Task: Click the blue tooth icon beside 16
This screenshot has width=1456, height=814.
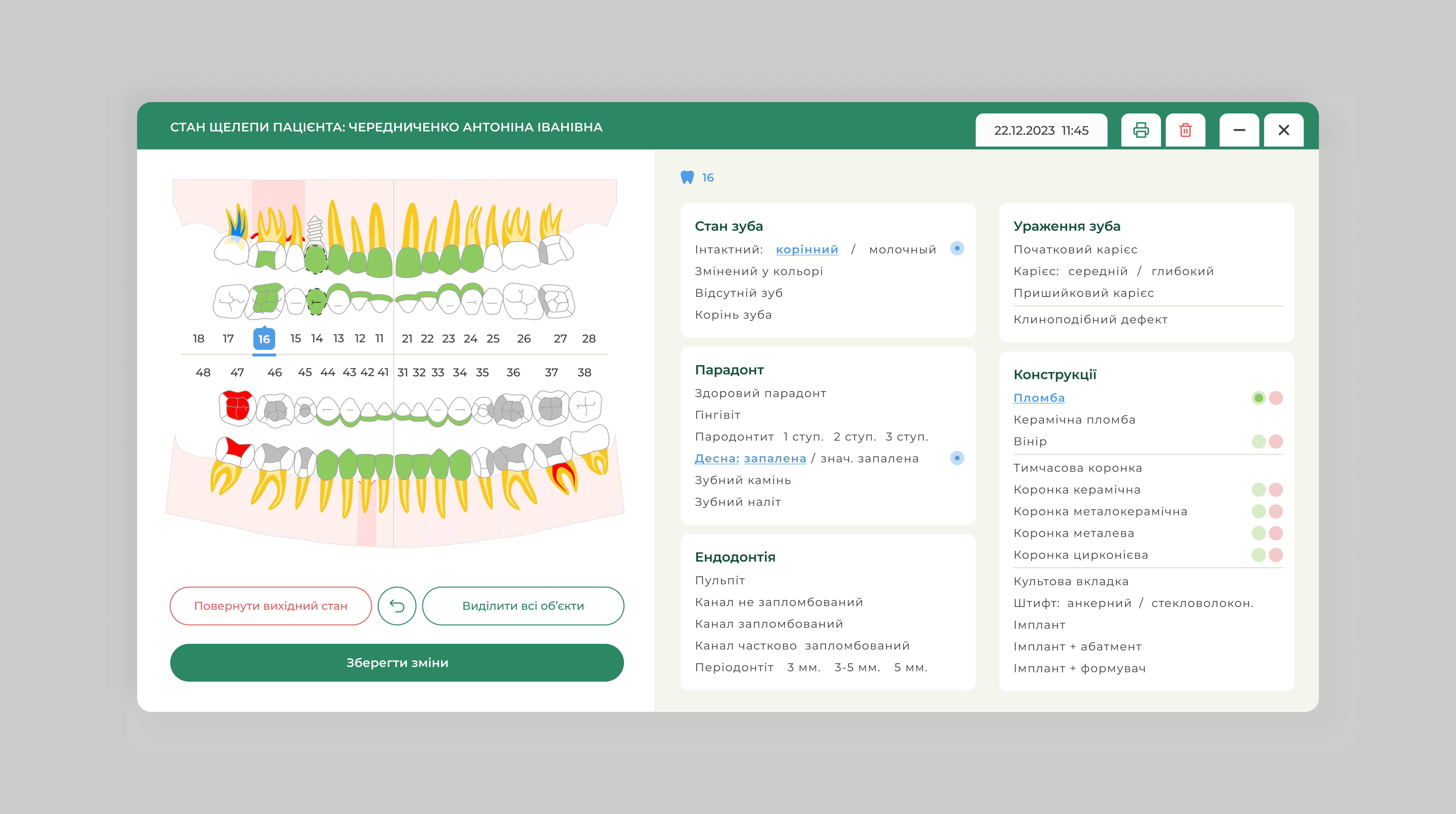Action: [x=687, y=177]
